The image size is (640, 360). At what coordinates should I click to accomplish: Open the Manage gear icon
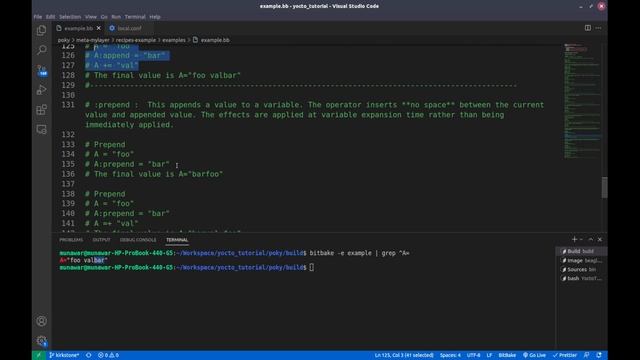tap(41, 340)
